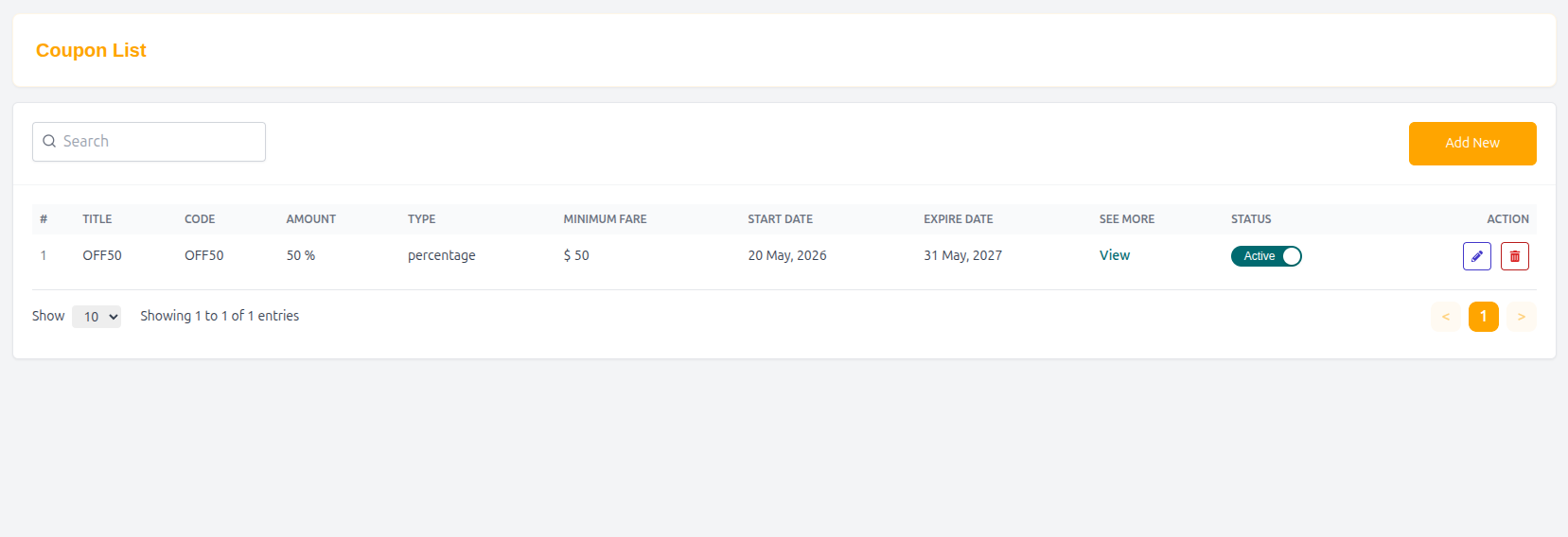Screen dimensions: 1568x537
Task: Focus the Search input field
Action: point(149,142)
